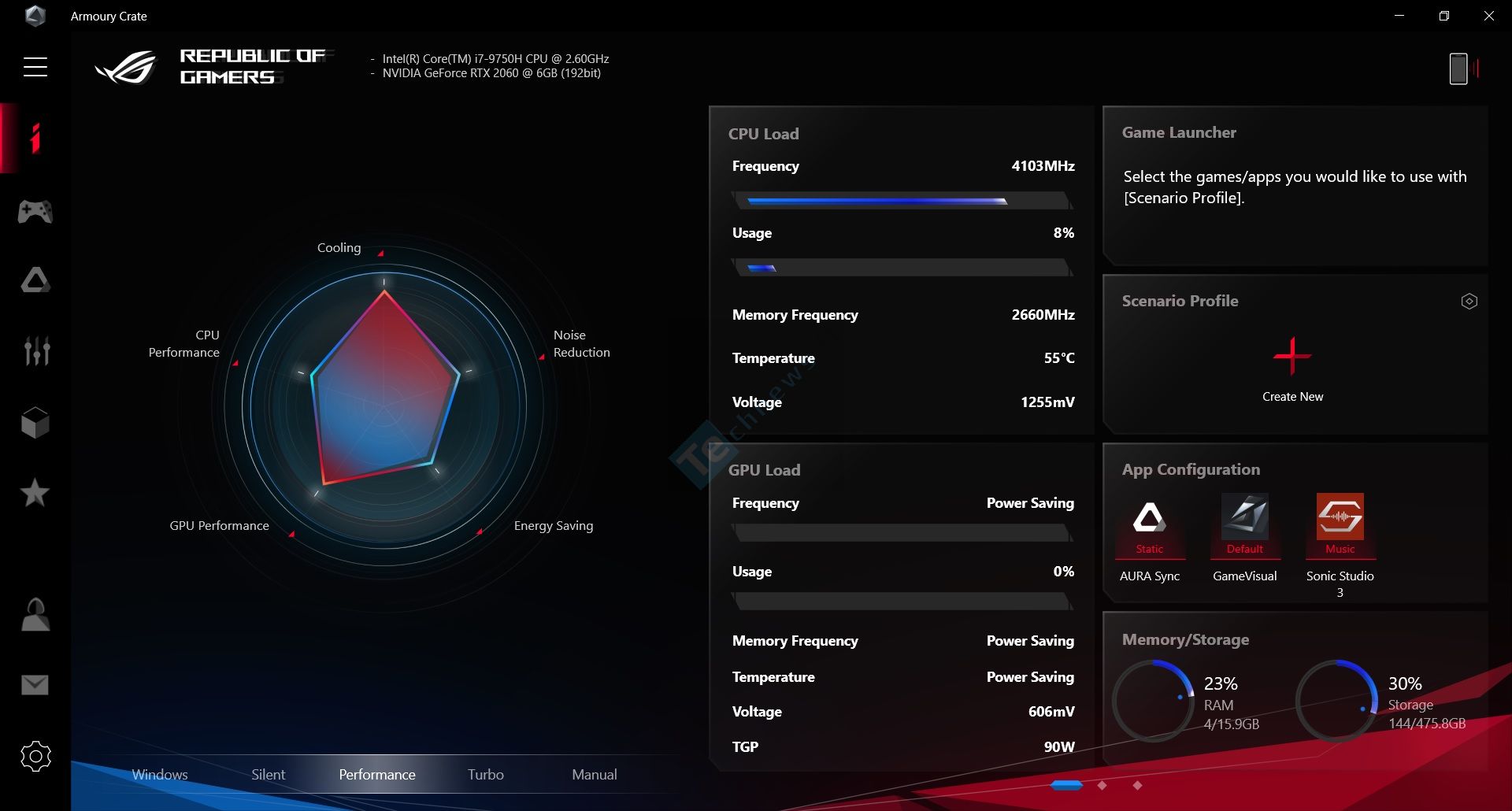Click the Armoury Crate app logo icon
1512x811 pixels.
point(35,16)
